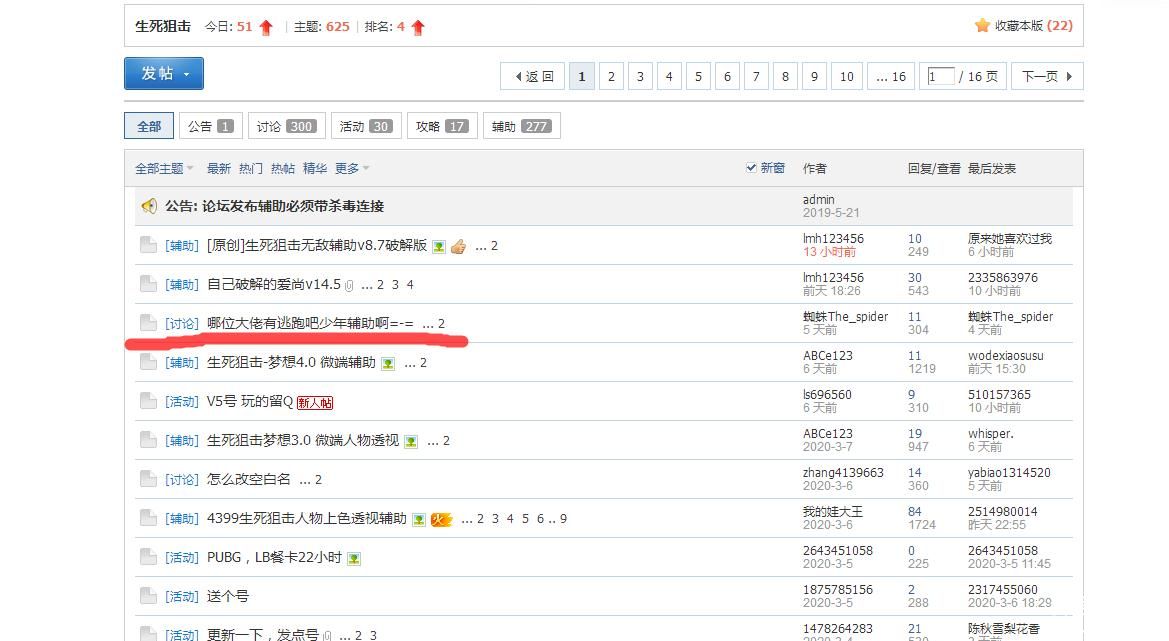Screen dimensions: 1169x641
Task: Filter threads by 热帖
Action: [283, 168]
